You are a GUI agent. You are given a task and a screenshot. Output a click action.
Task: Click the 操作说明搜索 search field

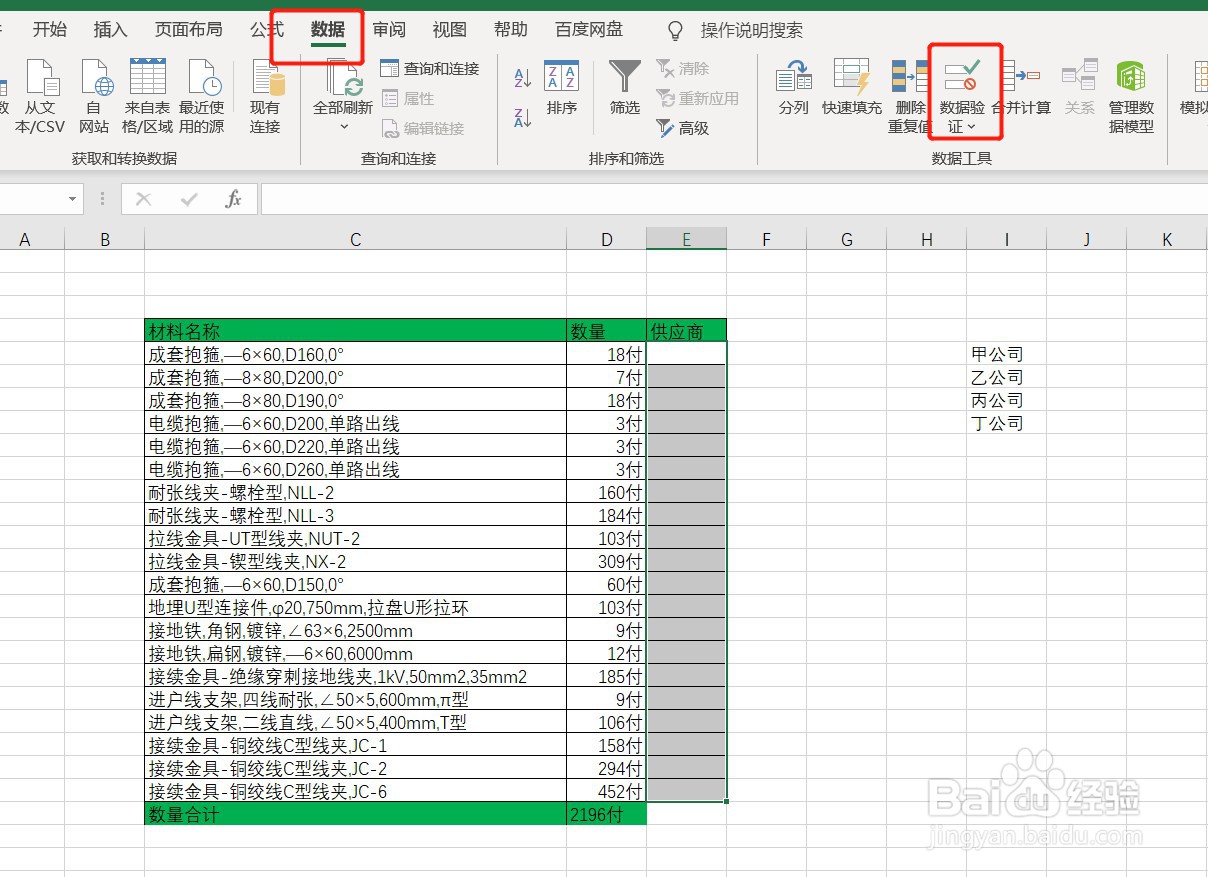click(x=751, y=30)
